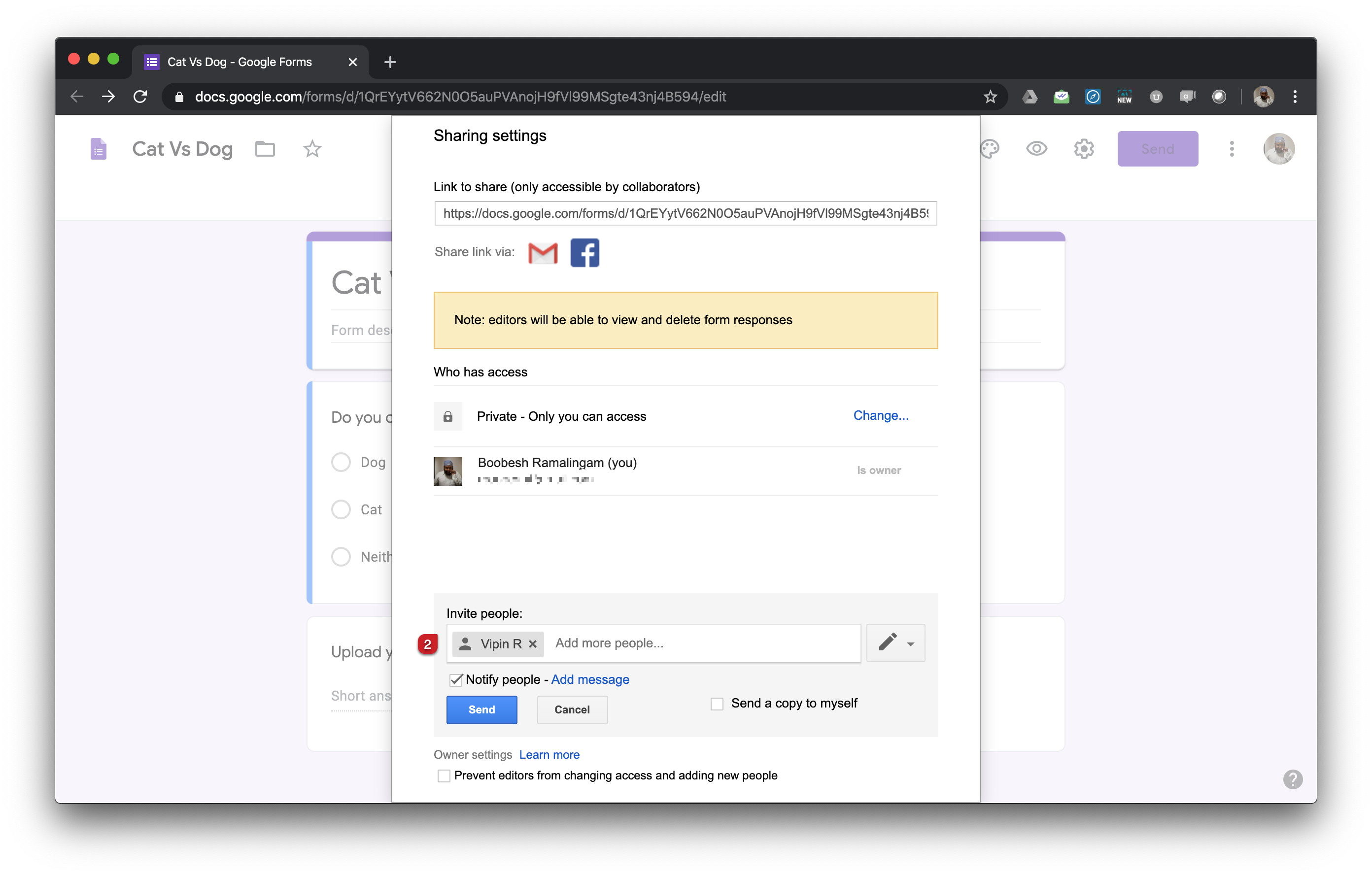Enable Send a copy to myself
The height and width of the screenshot is (876, 1372).
pos(717,704)
